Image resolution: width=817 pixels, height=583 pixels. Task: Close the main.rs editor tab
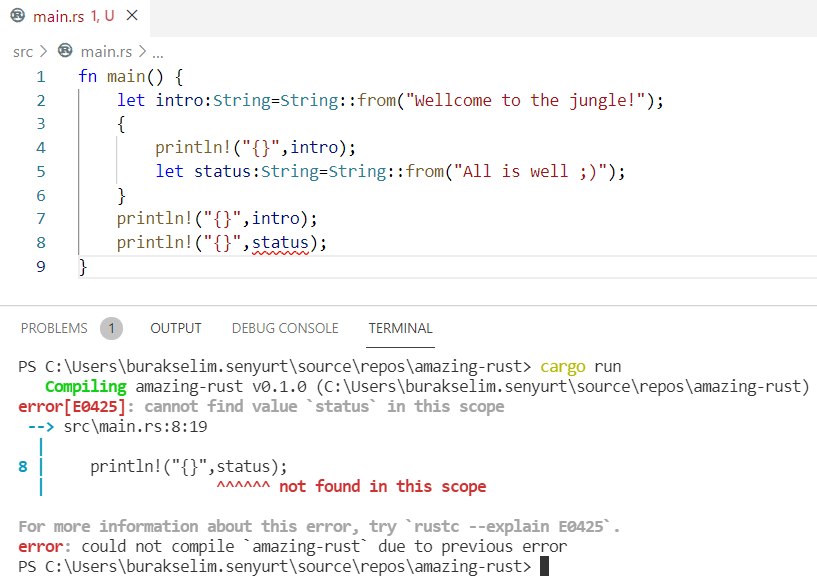tap(132, 17)
